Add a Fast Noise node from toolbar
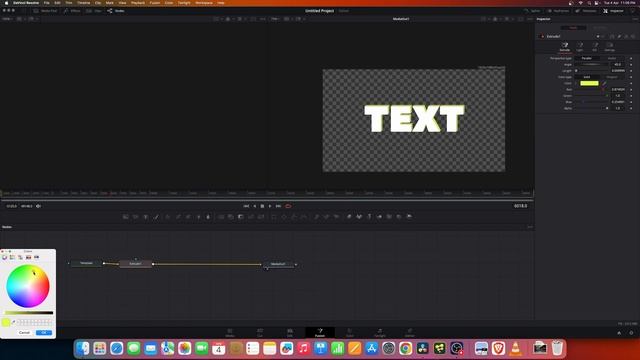 (136, 217)
